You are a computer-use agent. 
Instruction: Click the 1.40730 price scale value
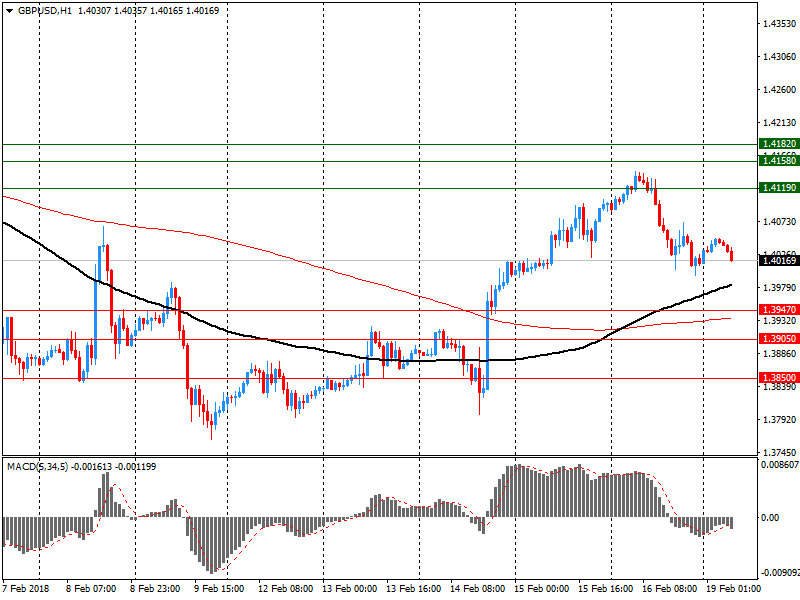(779, 221)
